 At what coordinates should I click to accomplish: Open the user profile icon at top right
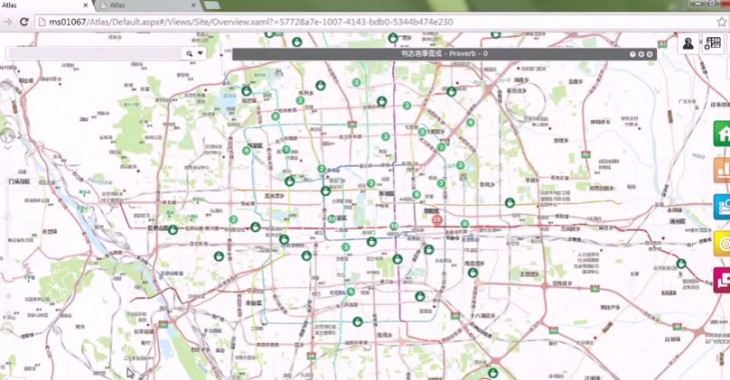(688, 44)
